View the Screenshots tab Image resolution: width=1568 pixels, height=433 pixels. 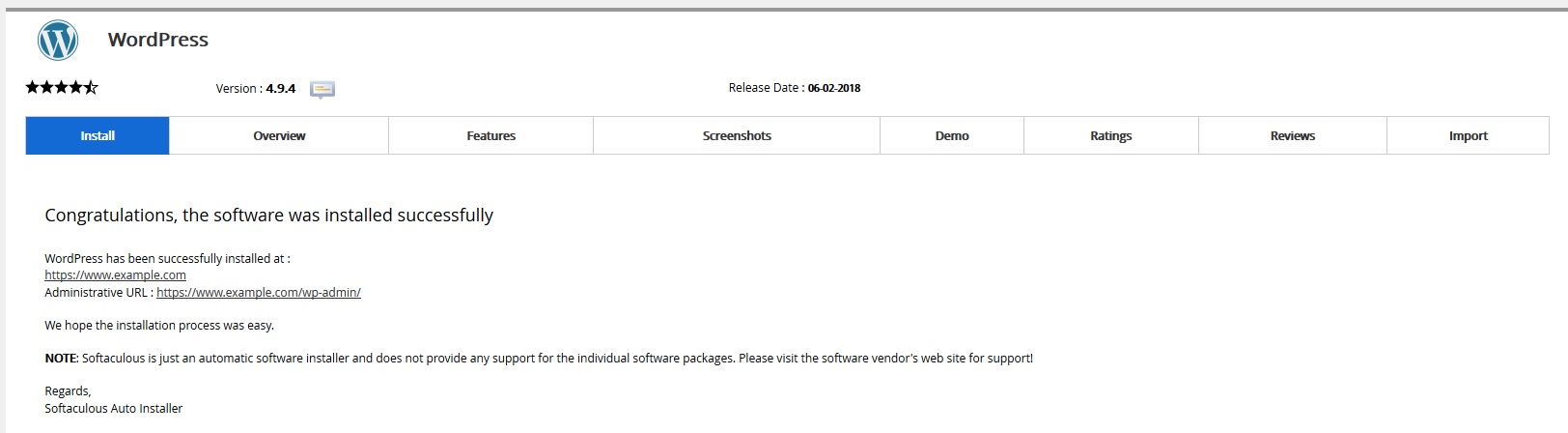point(737,135)
